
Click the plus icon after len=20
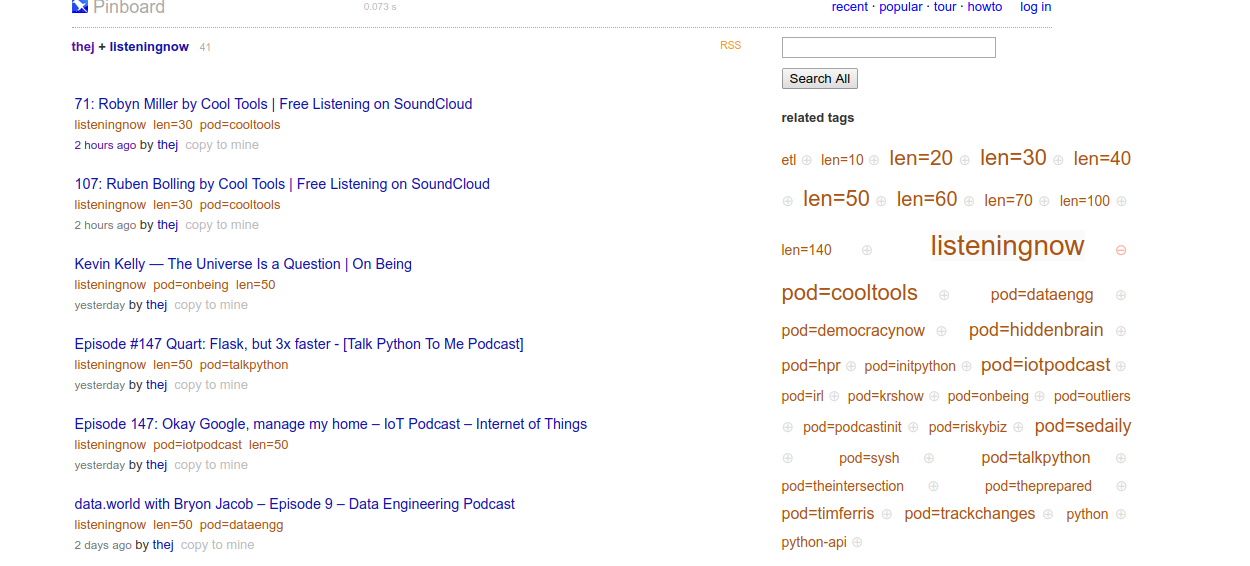click(965, 160)
